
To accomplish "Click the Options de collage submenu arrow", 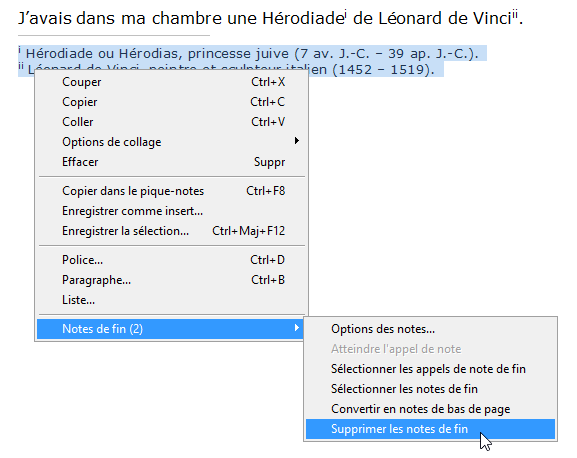I will (297, 141).
